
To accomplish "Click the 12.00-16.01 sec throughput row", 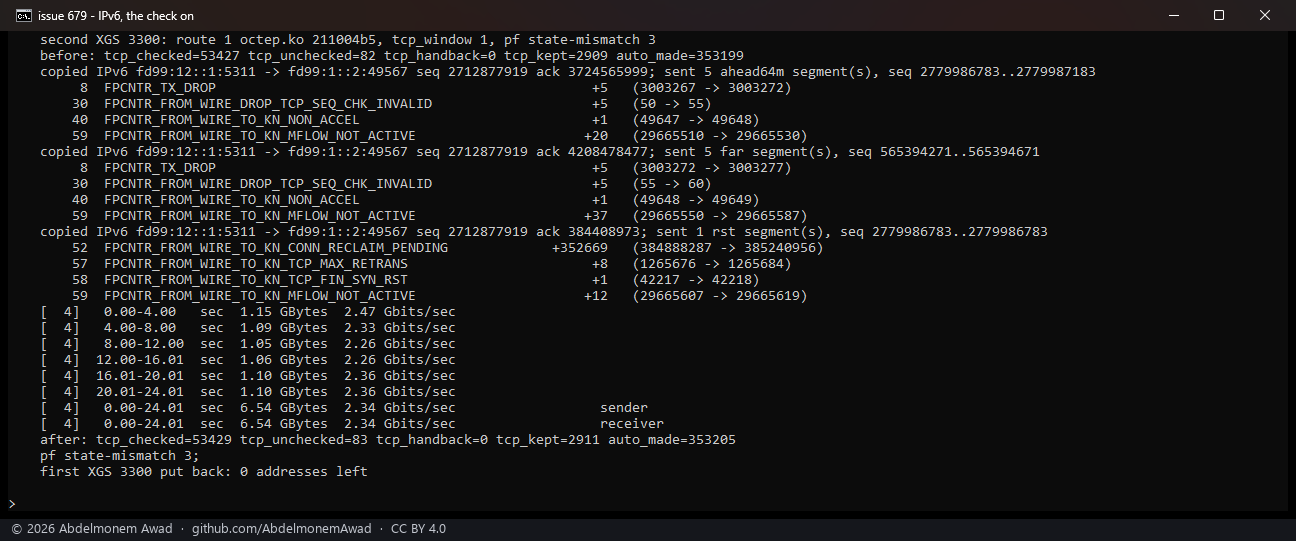I will click(248, 360).
